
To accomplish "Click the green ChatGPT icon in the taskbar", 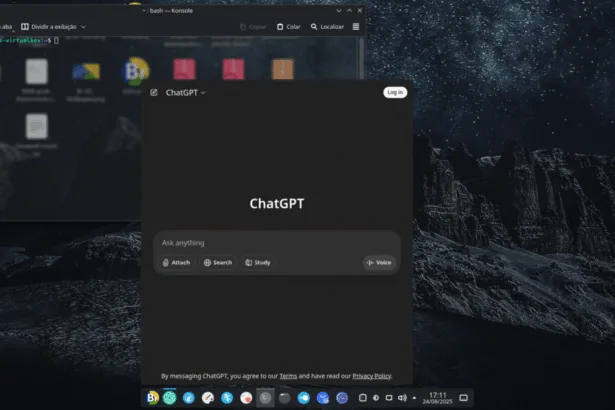I will pyautogui.click(x=170, y=398).
